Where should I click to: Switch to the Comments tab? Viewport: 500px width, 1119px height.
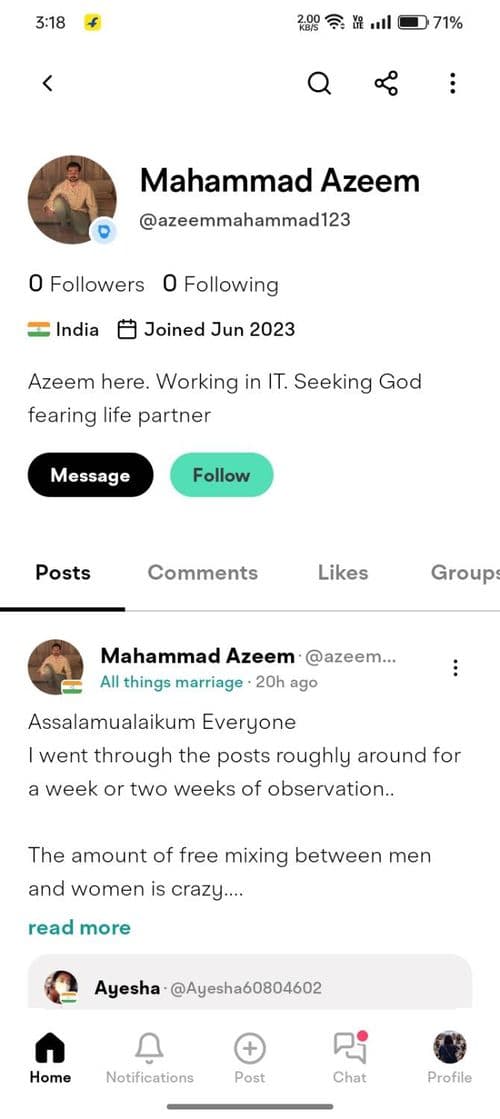[203, 572]
